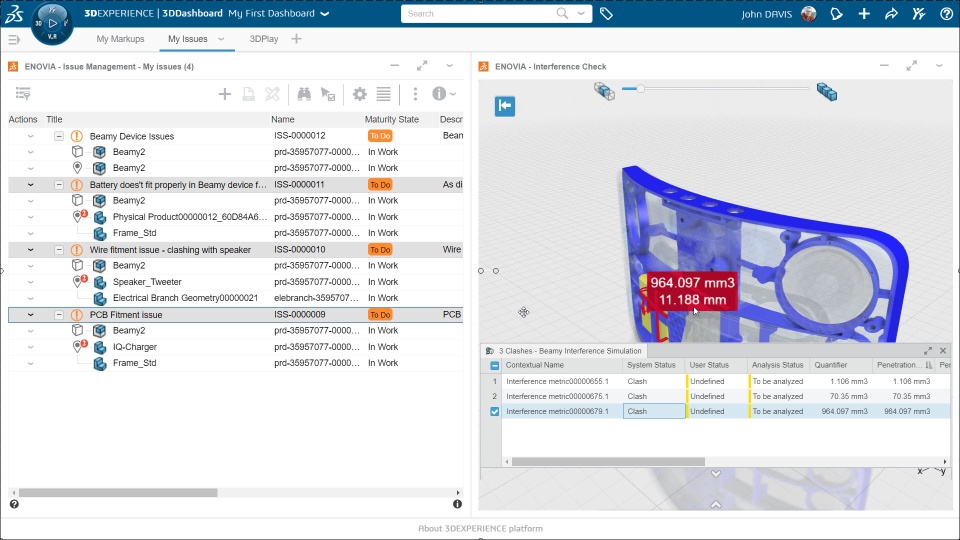
Task: Open My Issues tab dropdown chevron
Action: click(221, 39)
